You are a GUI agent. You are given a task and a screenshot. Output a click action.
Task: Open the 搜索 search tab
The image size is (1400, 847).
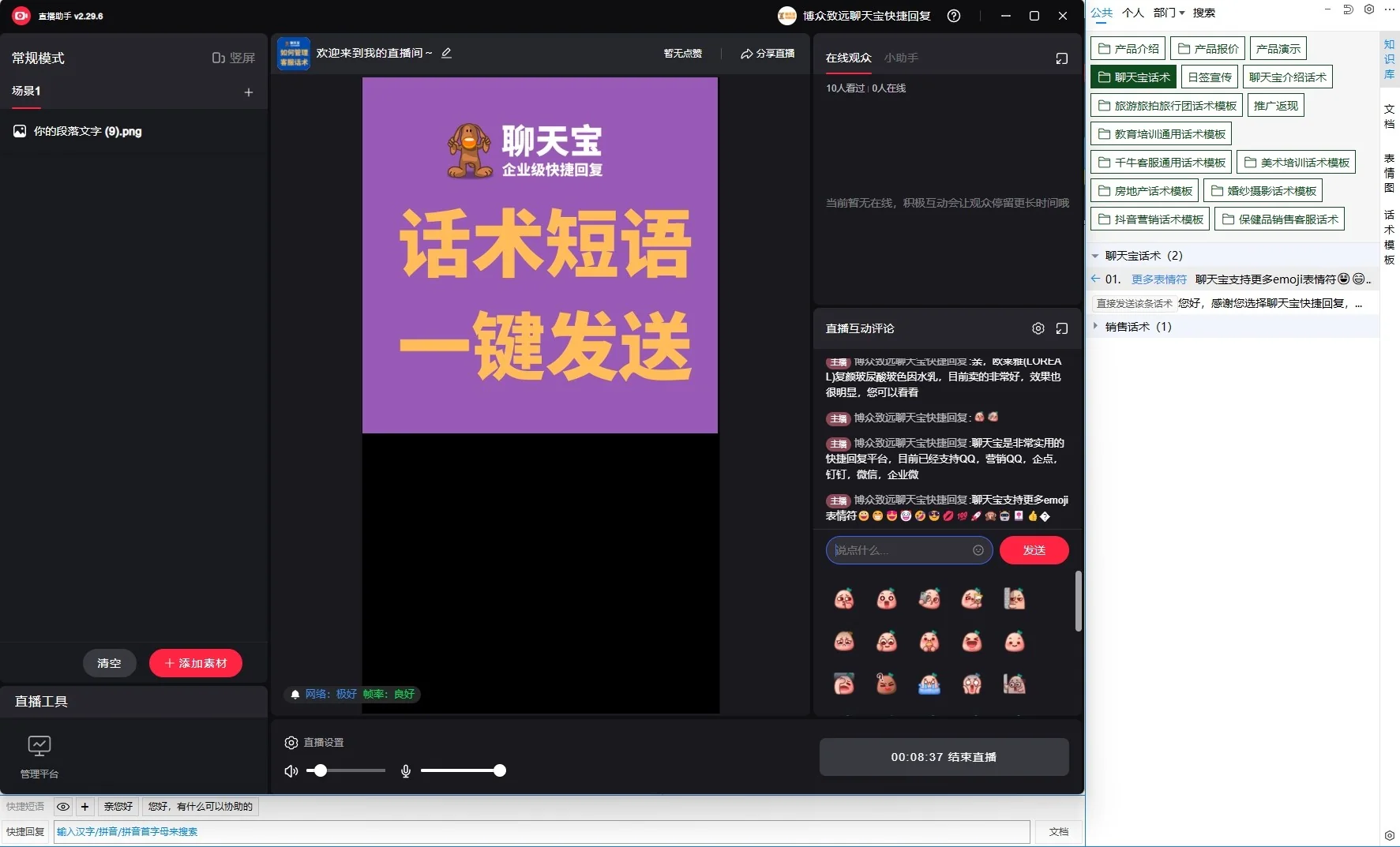1204,13
